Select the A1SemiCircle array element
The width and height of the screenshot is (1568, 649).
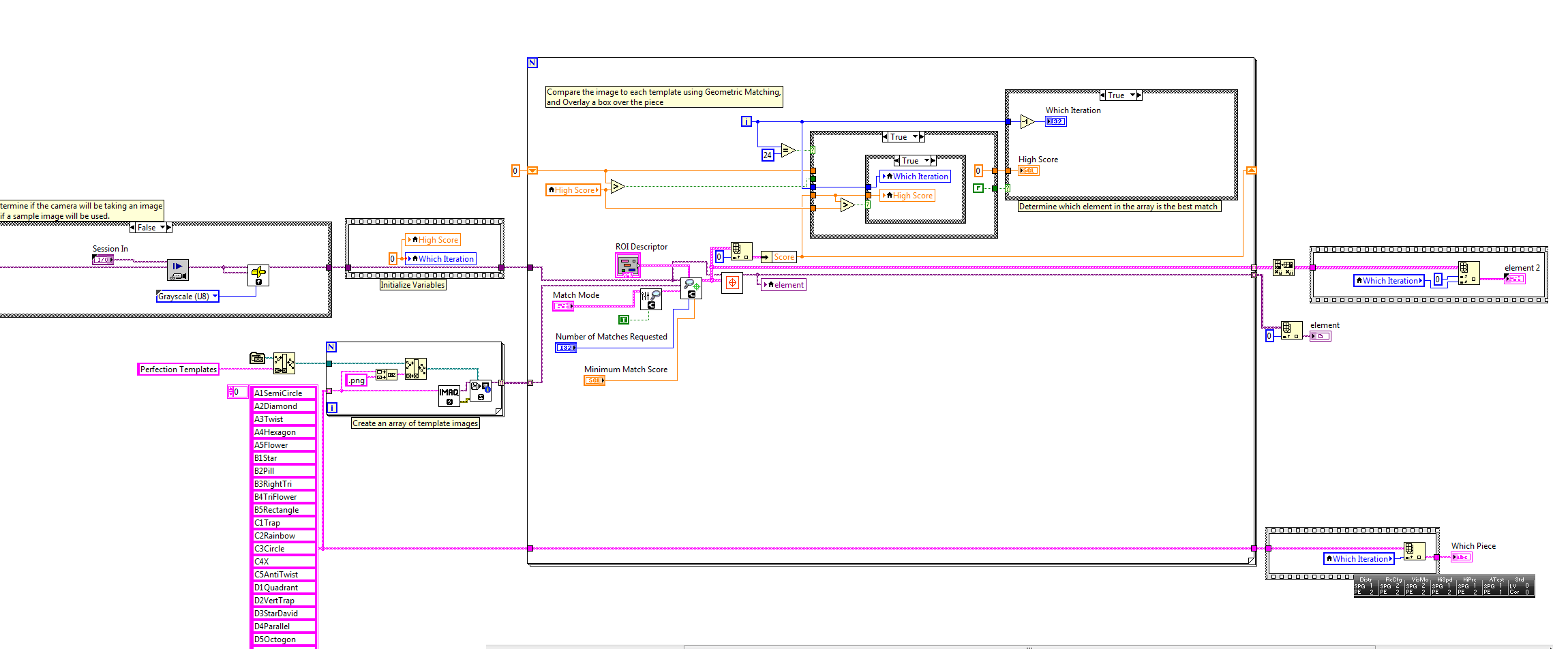coord(284,393)
